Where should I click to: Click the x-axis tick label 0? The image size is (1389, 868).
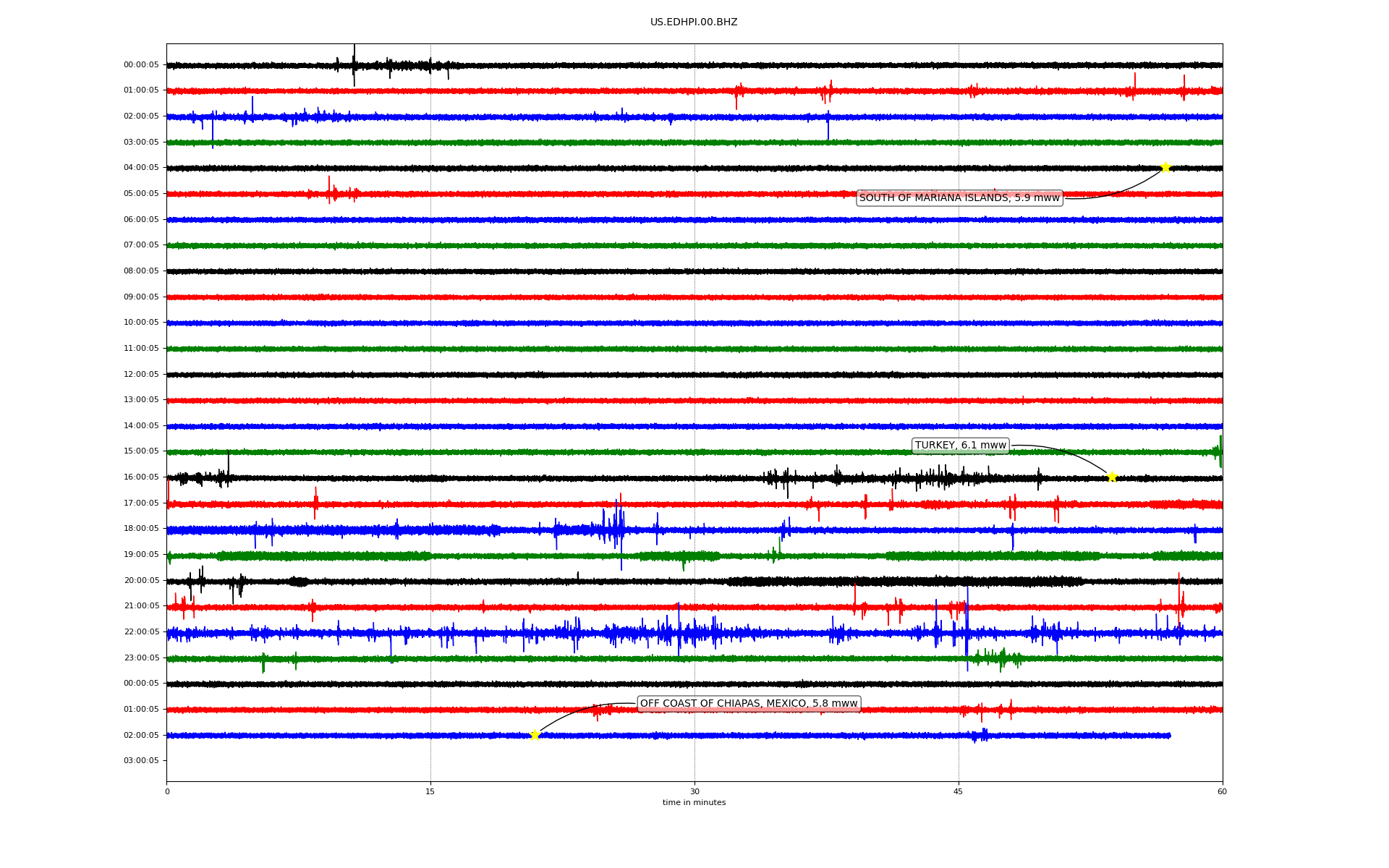click(x=167, y=792)
